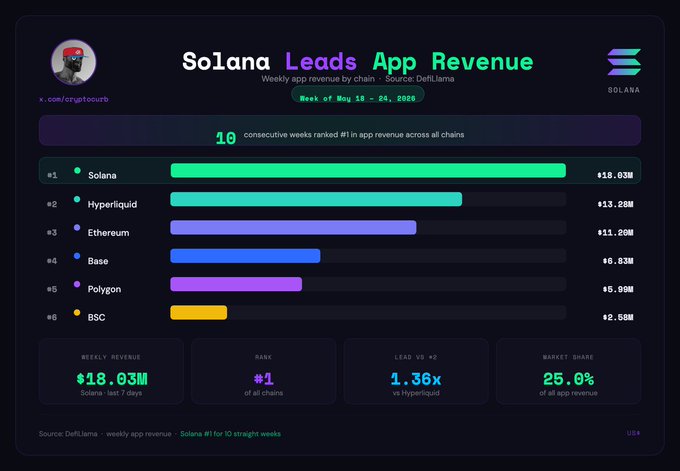The height and width of the screenshot is (471, 680).
Task: Click the #6 rank number beside BSC
Action: [x=52, y=317]
